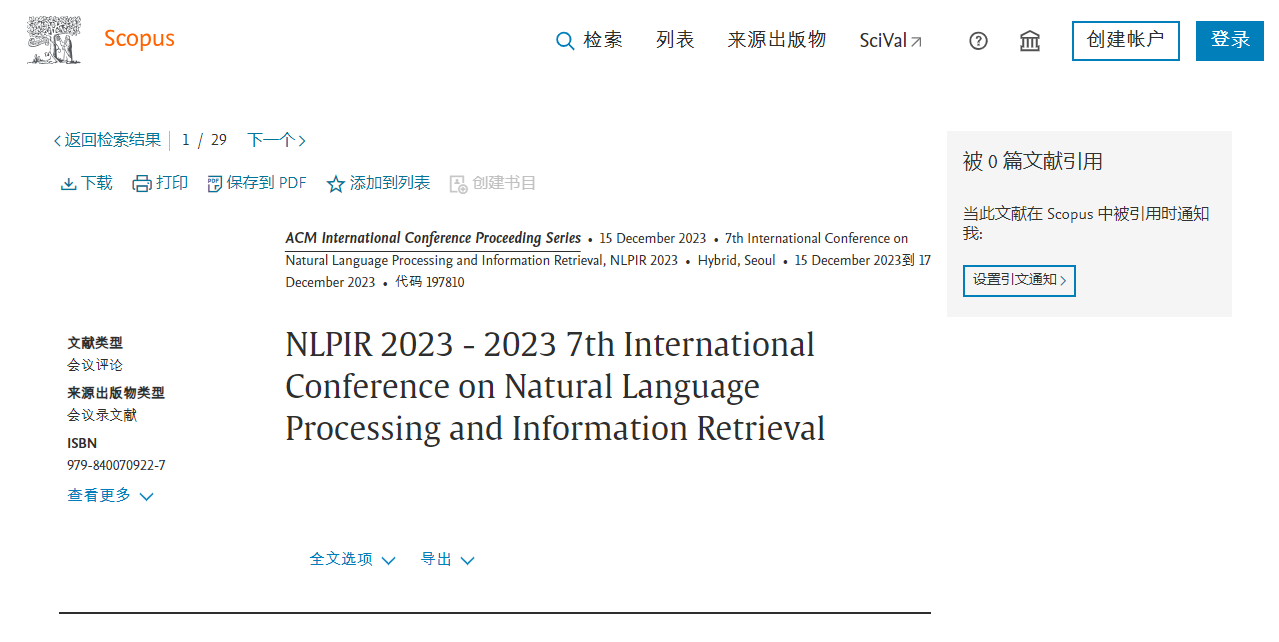Go back via 返回检索结果 link
Viewport: 1279px width, 642px height.
(107, 140)
